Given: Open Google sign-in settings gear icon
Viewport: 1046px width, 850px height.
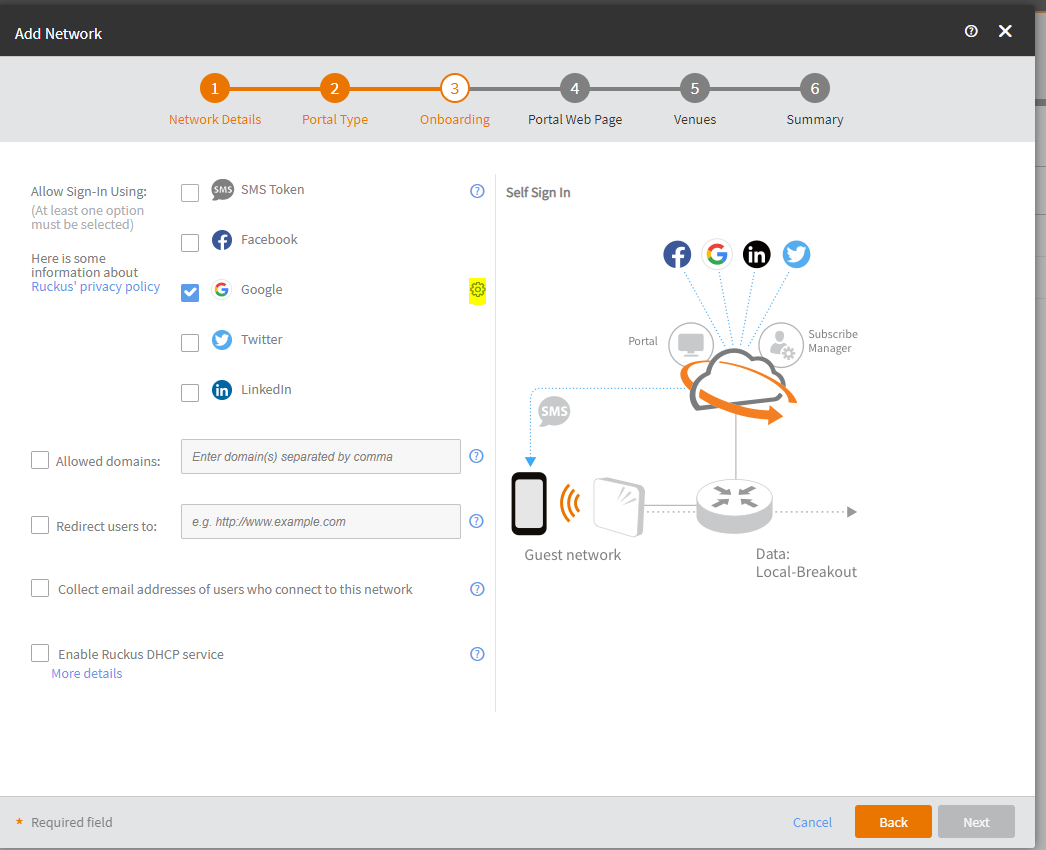Looking at the screenshot, I should [x=478, y=290].
